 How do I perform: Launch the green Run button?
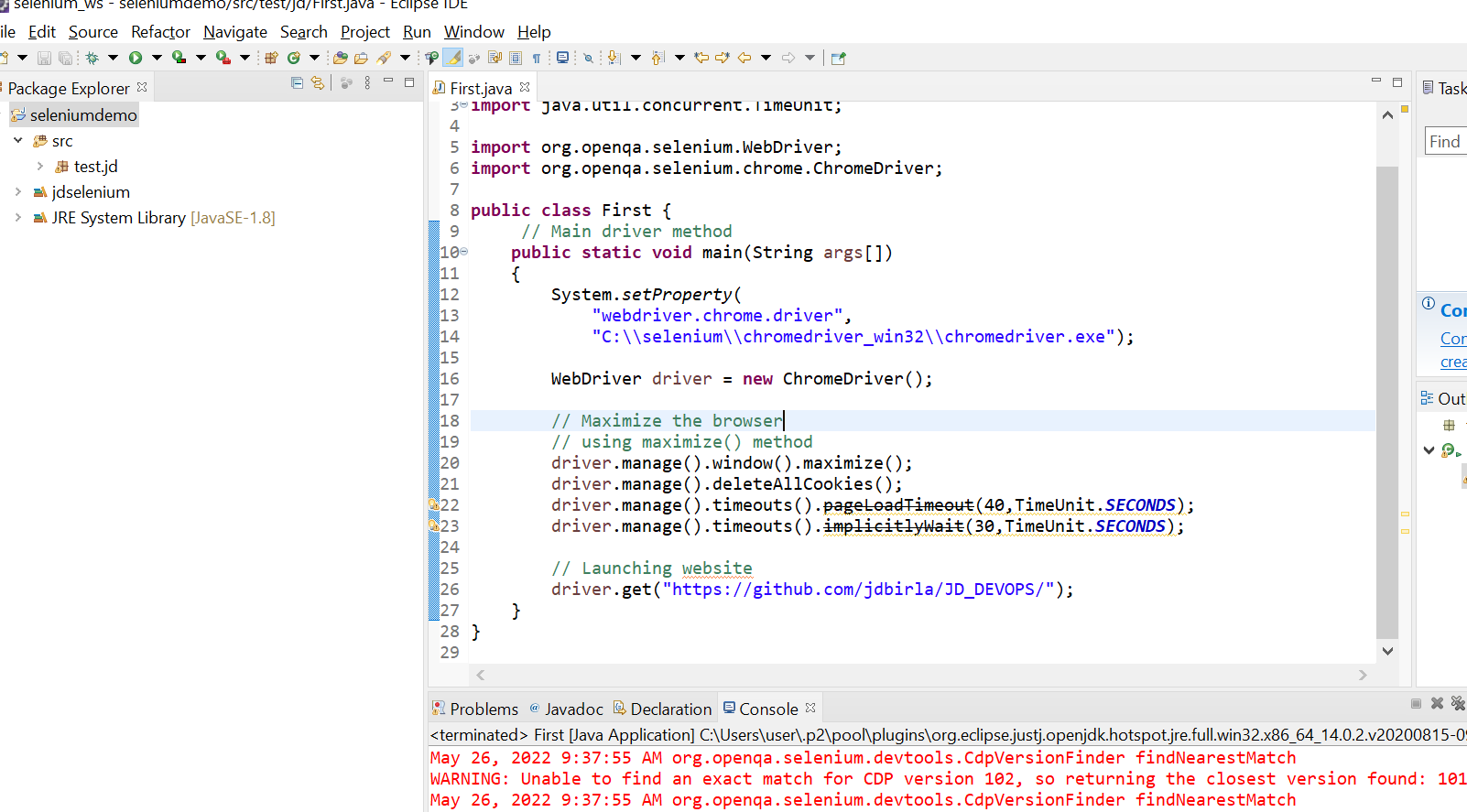tap(136, 58)
